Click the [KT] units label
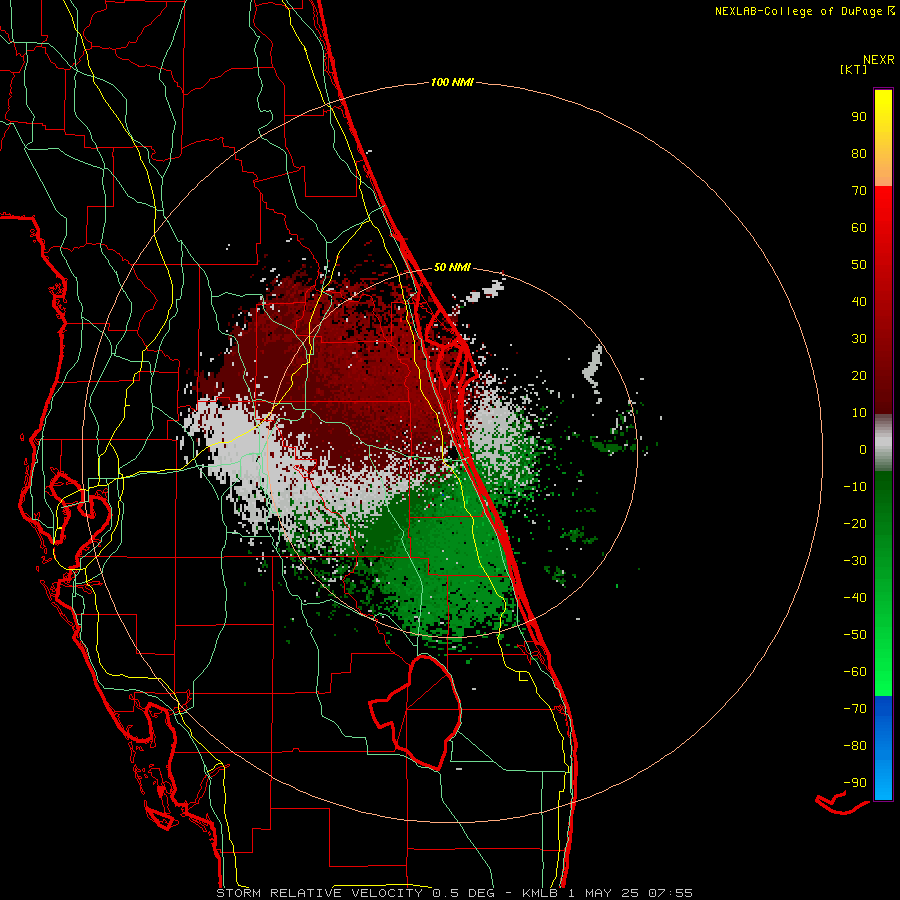Screen dimensions: 900x900 point(853,69)
